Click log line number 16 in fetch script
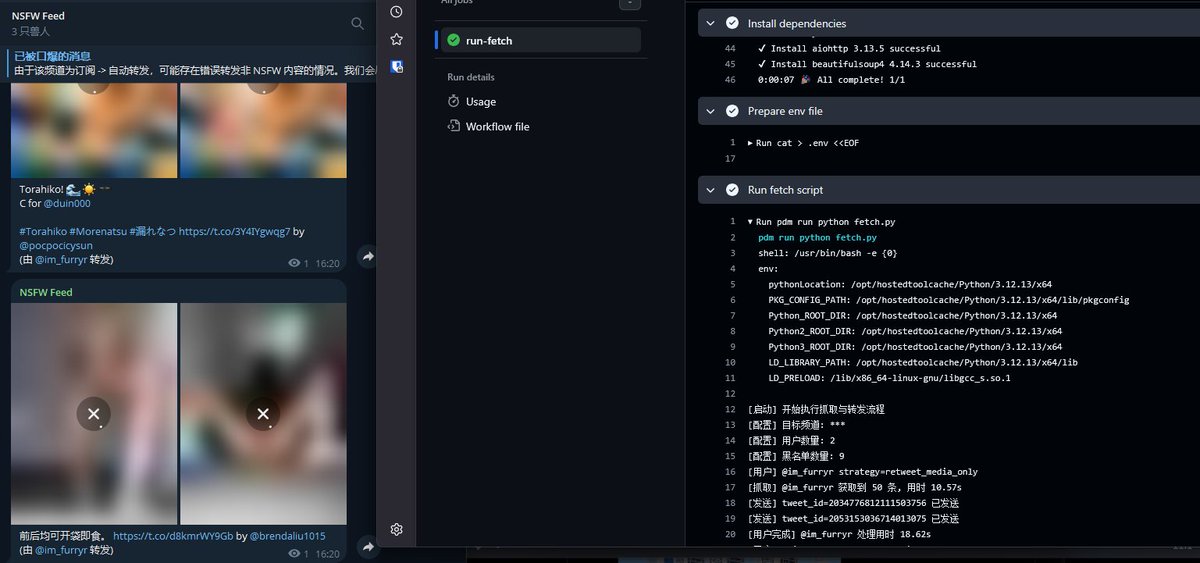This screenshot has height=563, width=1200. pyautogui.click(x=730, y=472)
